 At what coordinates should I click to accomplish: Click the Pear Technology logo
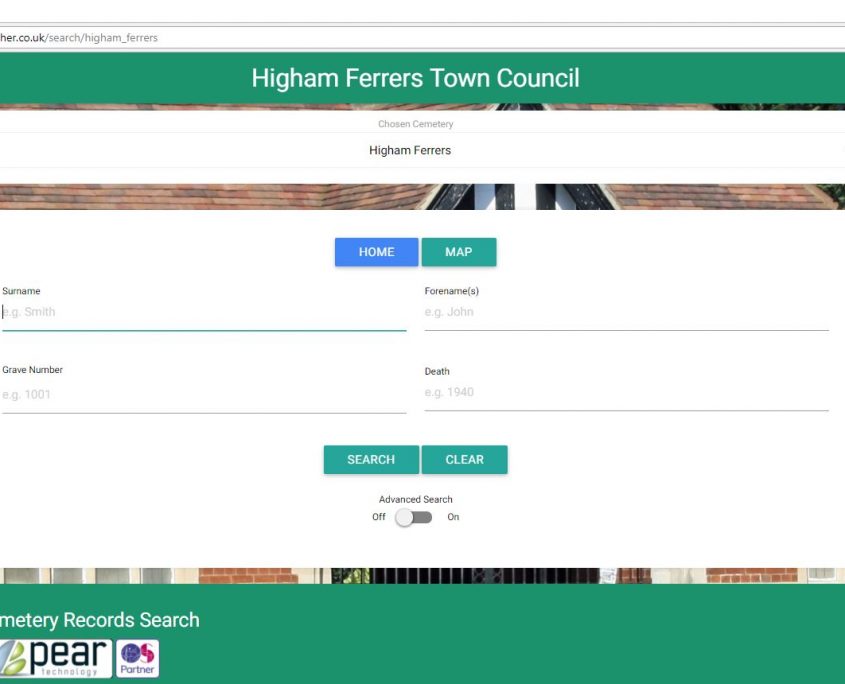coord(55,659)
